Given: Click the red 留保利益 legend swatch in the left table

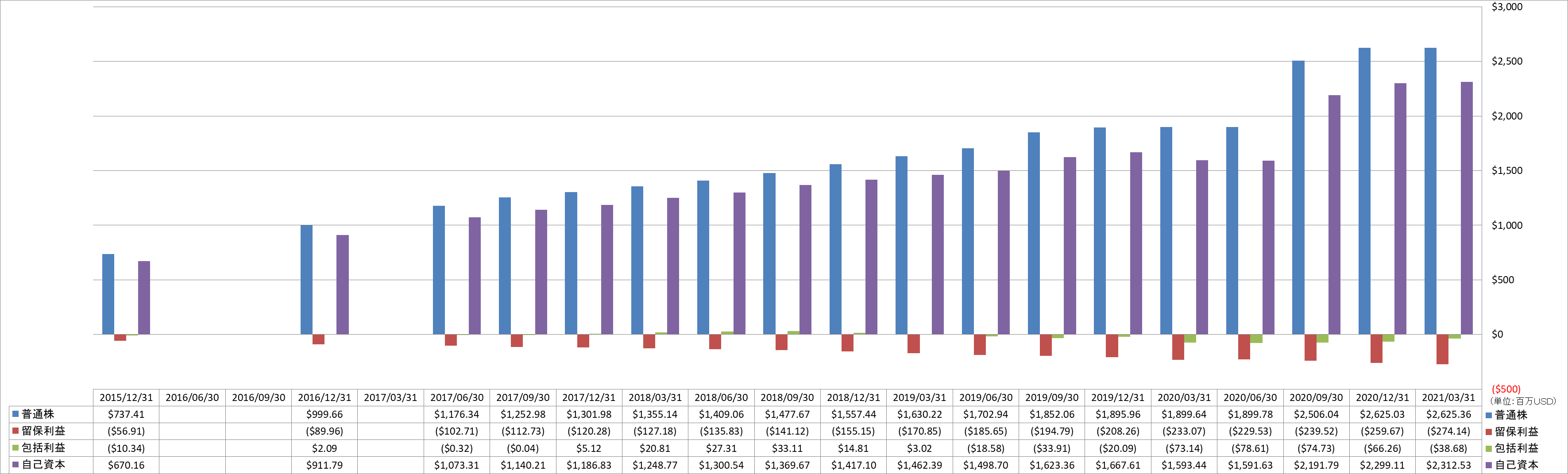Looking at the screenshot, I should click(15, 431).
